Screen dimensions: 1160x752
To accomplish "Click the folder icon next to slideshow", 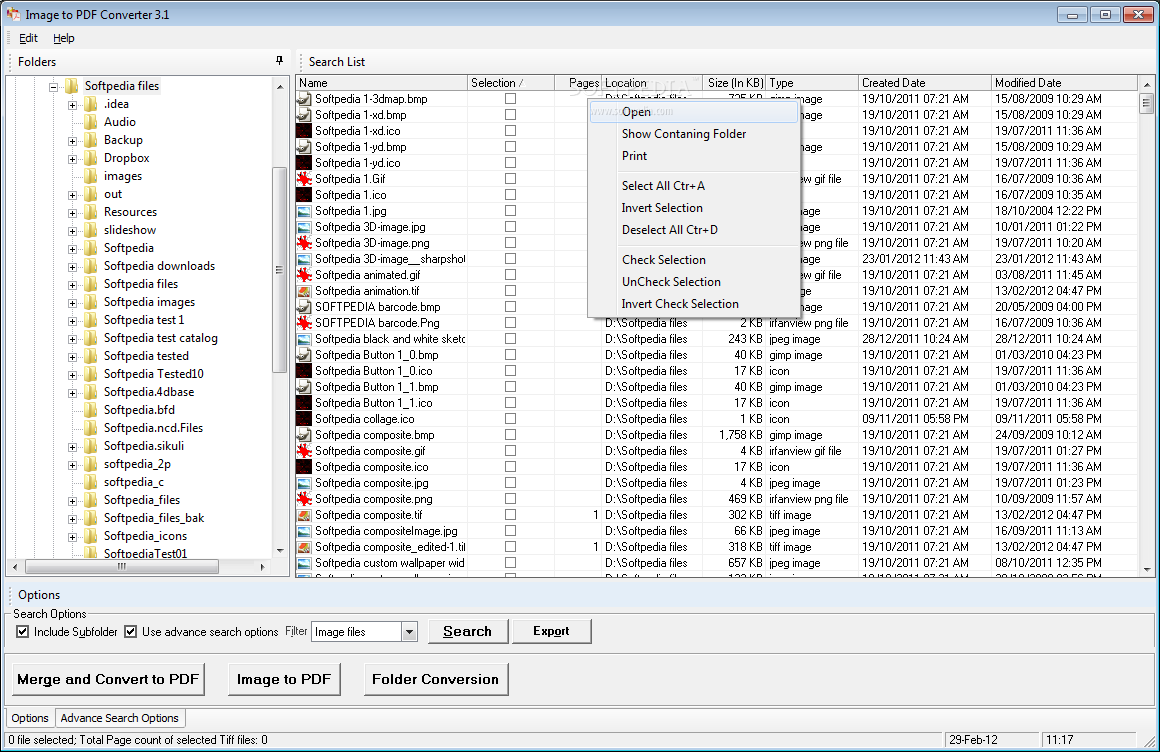I will (x=91, y=230).
